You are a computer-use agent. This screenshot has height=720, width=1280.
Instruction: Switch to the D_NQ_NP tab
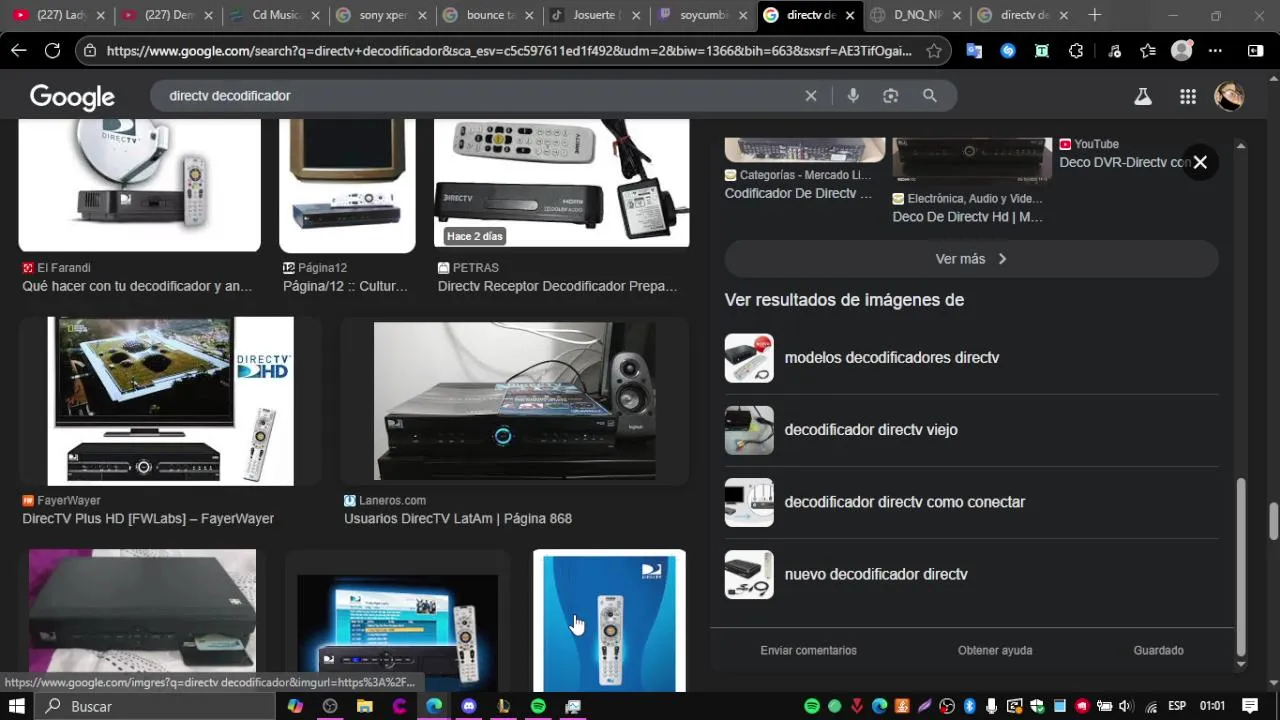click(x=917, y=15)
